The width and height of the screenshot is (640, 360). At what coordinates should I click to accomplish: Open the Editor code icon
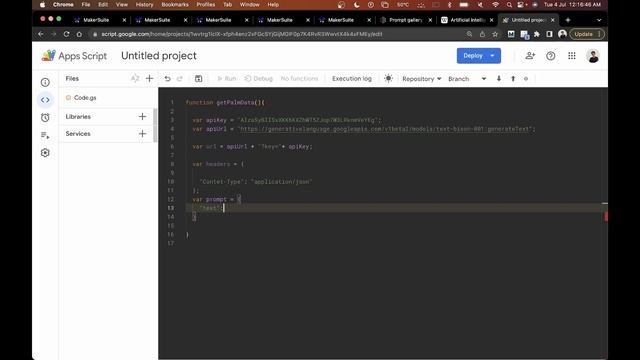(x=45, y=100)
